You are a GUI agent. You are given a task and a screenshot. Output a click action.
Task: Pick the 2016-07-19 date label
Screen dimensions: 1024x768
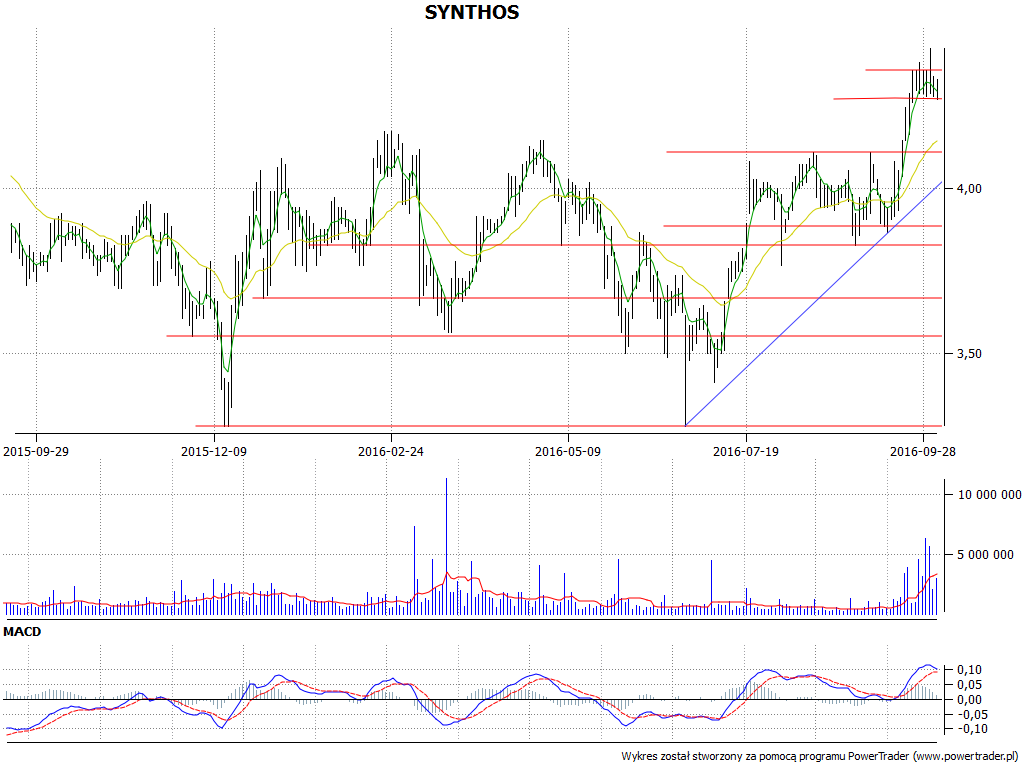tap(746, 451)
